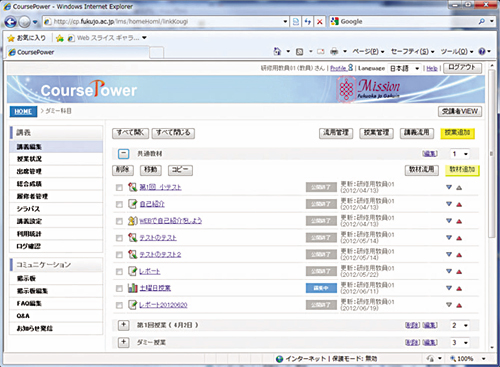The height and width of the screenshot is (367, 500).
Task: Open the address bar history dropdown
Action: click(285, 22)
